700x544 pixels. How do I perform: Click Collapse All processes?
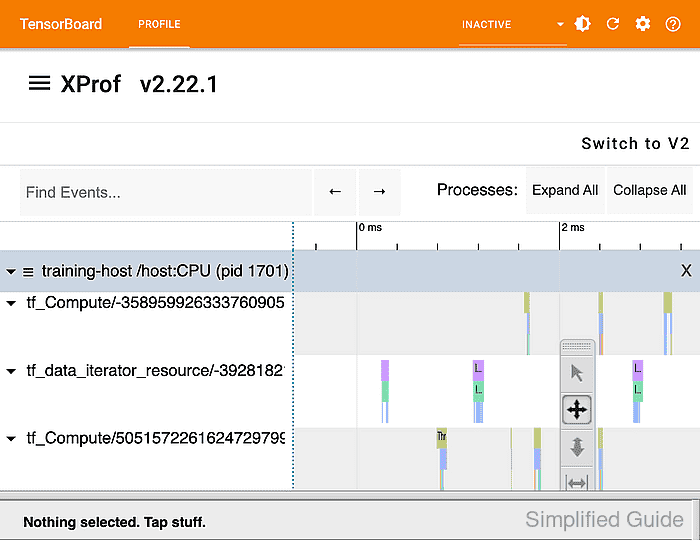pyautogui.click(x=650, y=190)
